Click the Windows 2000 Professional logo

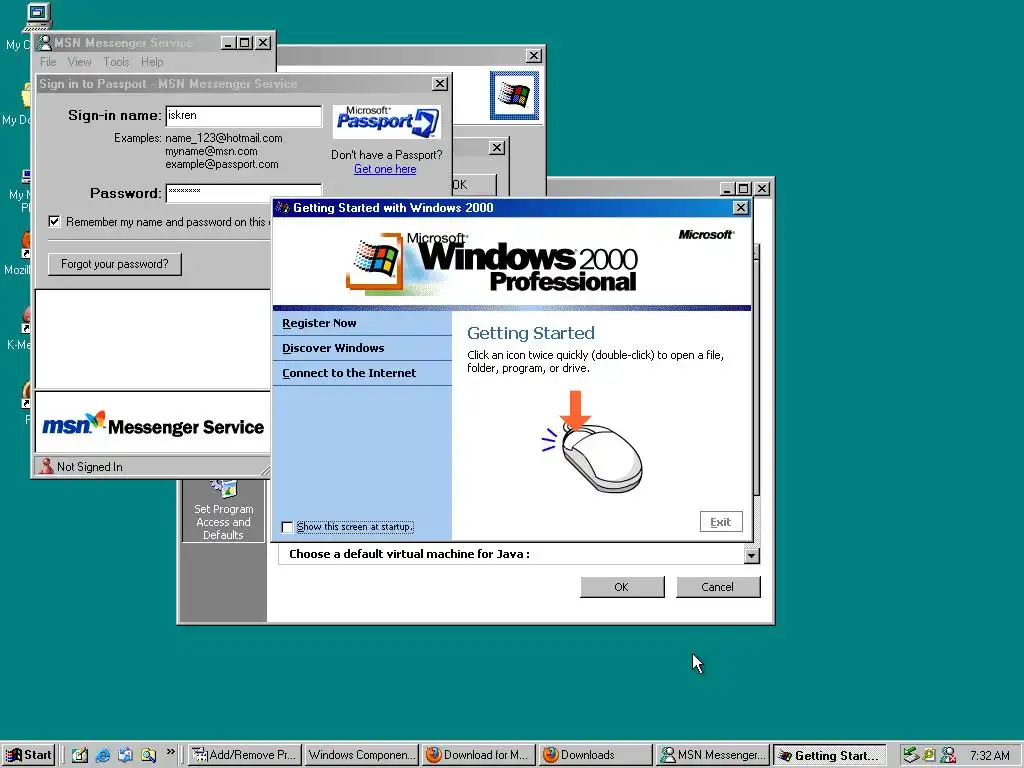point(492,262)
